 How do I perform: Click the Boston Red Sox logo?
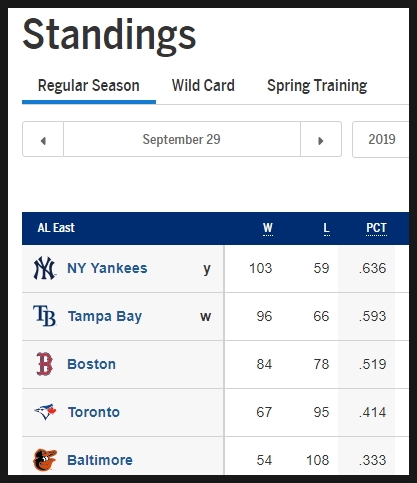pos(45,364)
